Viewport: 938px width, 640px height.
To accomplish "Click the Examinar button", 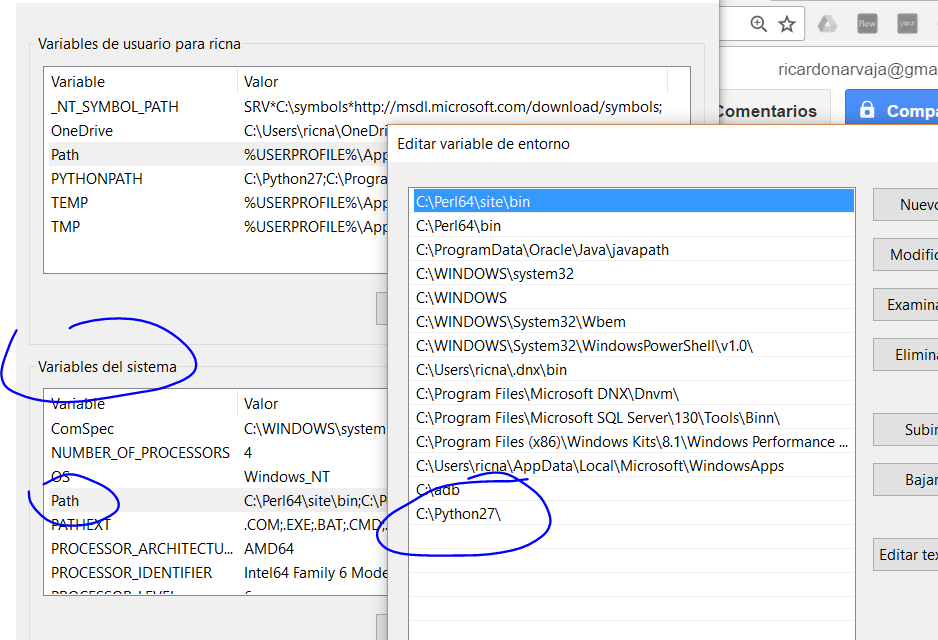I will pyautogui.click(x=906, y=305).
